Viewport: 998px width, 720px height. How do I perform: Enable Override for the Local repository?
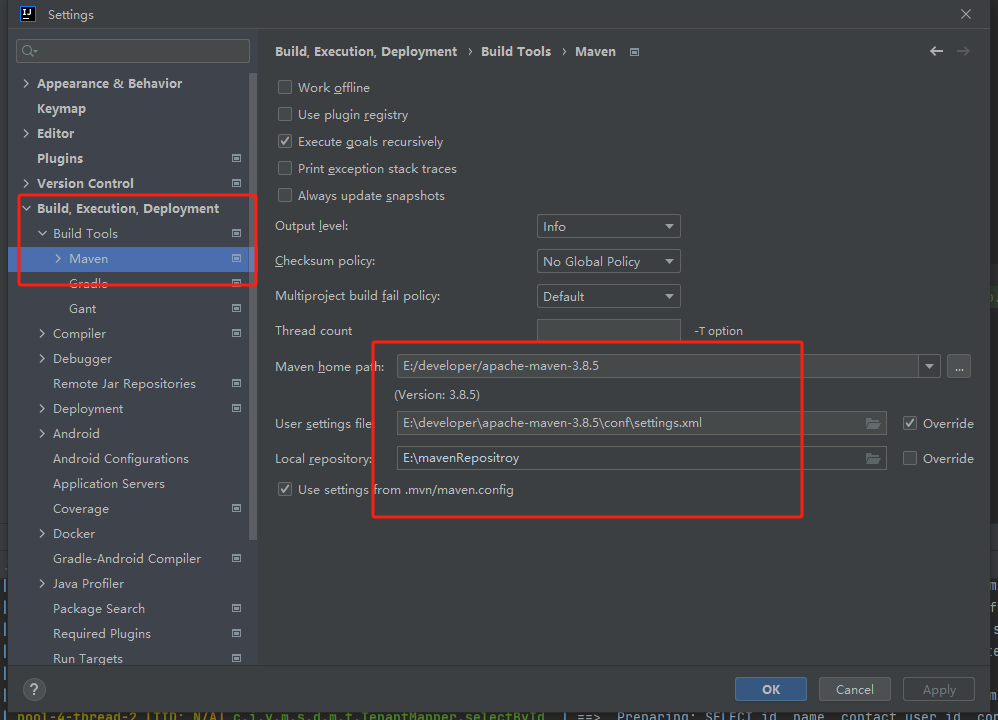pyautogui.click(x=910, y=458)
